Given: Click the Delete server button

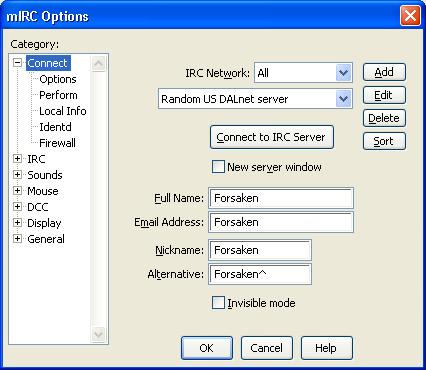Looking at the screenshot, I should pos(384,118).
